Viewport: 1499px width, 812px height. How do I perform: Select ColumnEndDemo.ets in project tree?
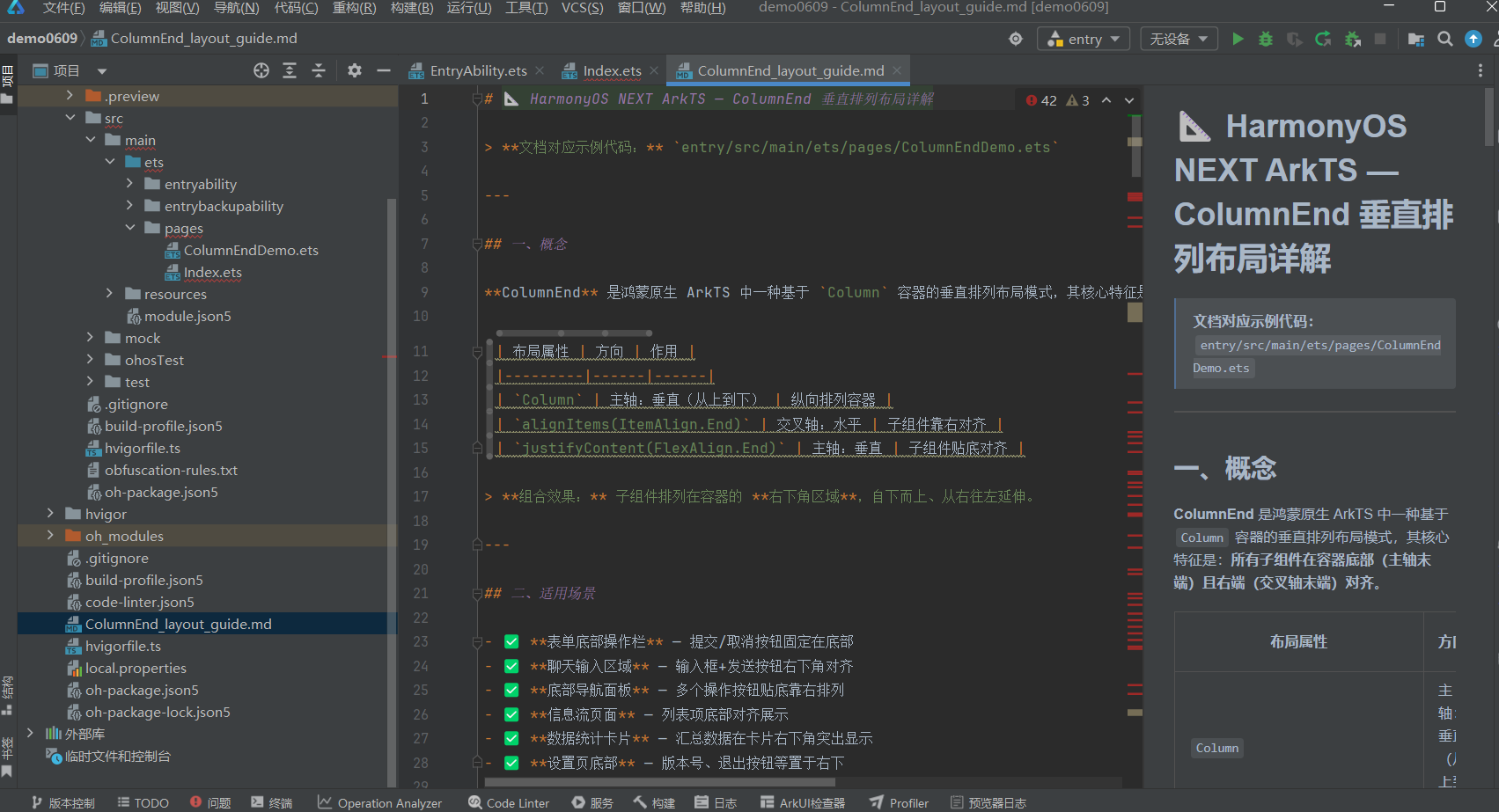251,250
